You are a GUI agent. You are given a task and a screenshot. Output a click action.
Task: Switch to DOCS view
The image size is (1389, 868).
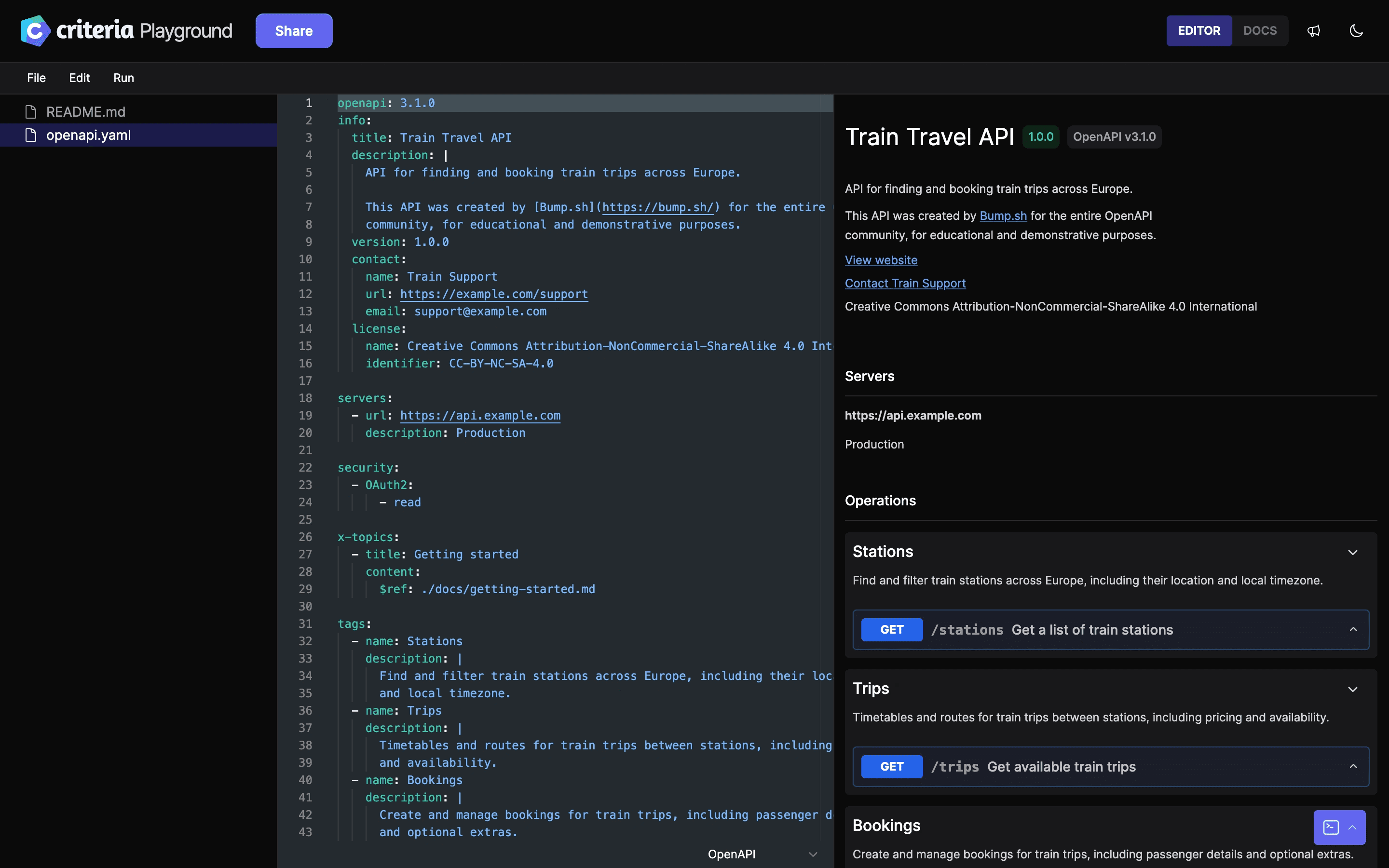click(x=1260, y=30)
